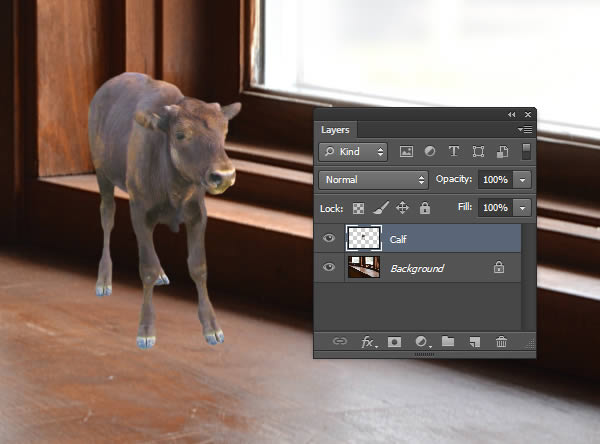Toggle layer filtering on/off switch
Image resolution: width=600 pixels, height=444 pixels.
point(526,152)
